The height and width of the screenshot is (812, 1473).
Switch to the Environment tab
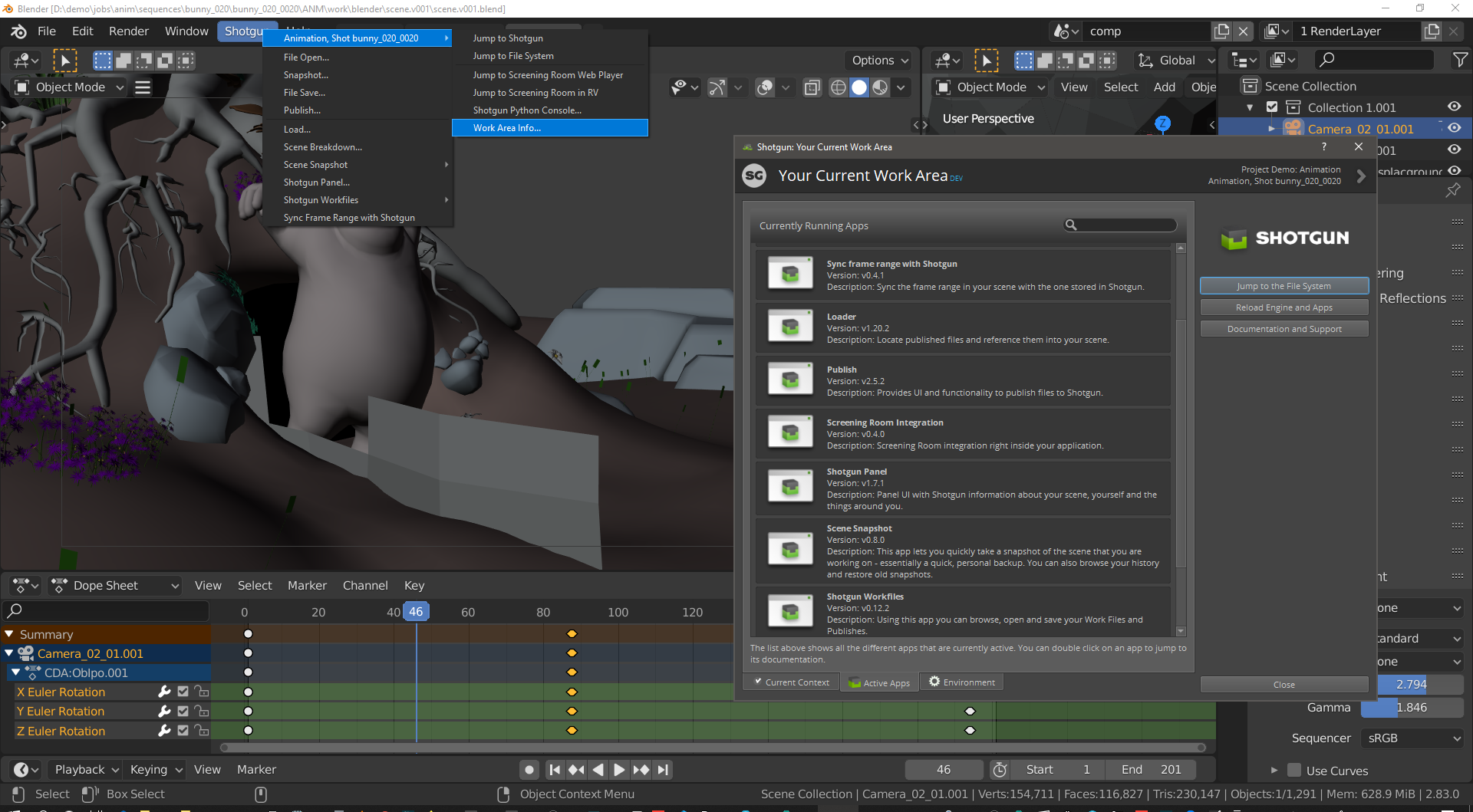pos(962,682)
